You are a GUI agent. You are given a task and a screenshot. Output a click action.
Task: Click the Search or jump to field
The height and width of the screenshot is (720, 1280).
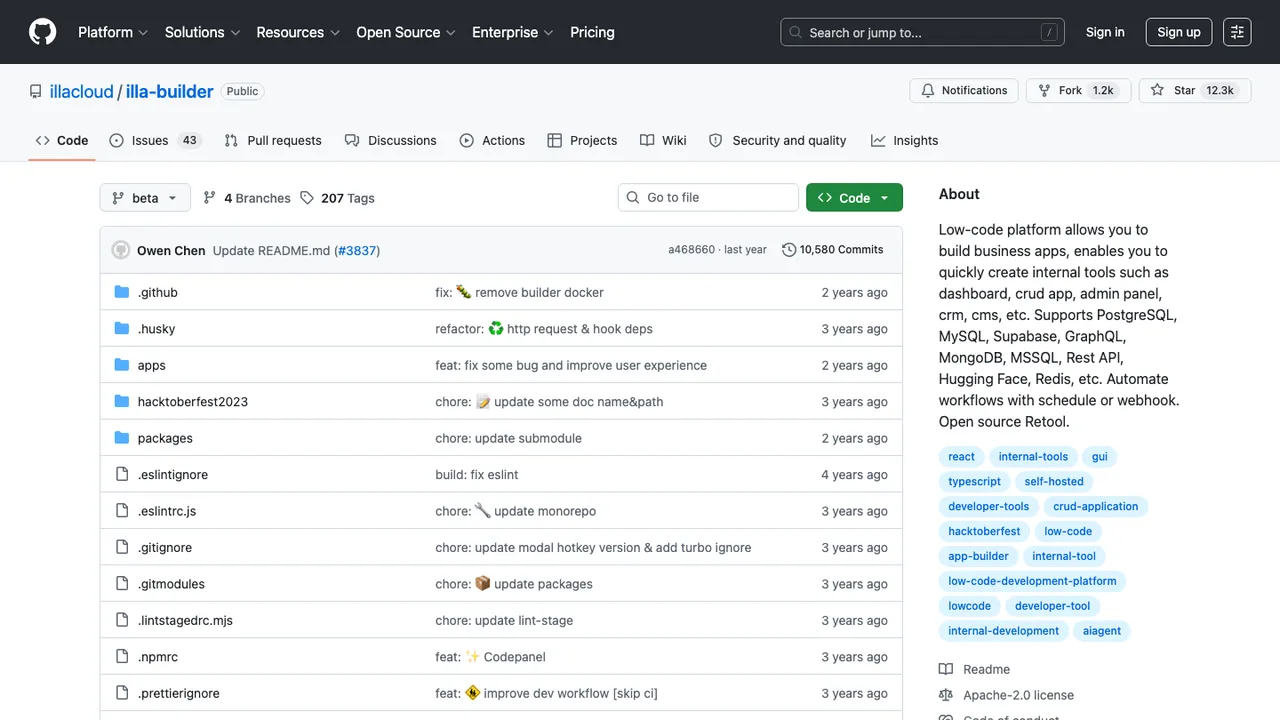tap(922, 32)
